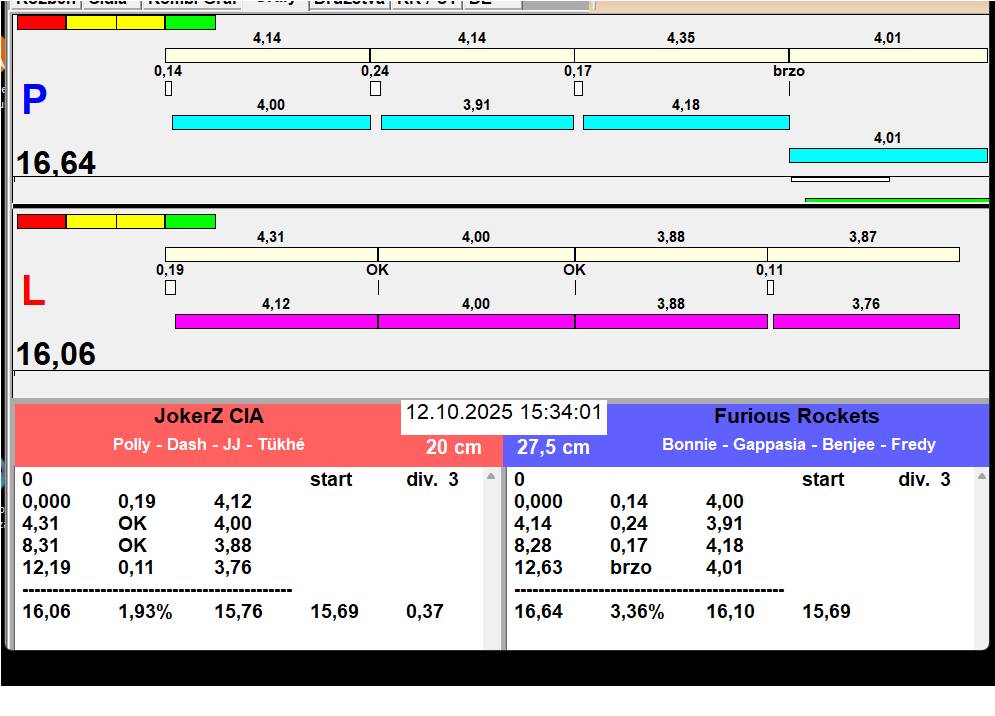Image resolution: width=995 pixels, height=716 pixels.
Task: Click the red L lane letter
Action: click(x=34, y=291)
